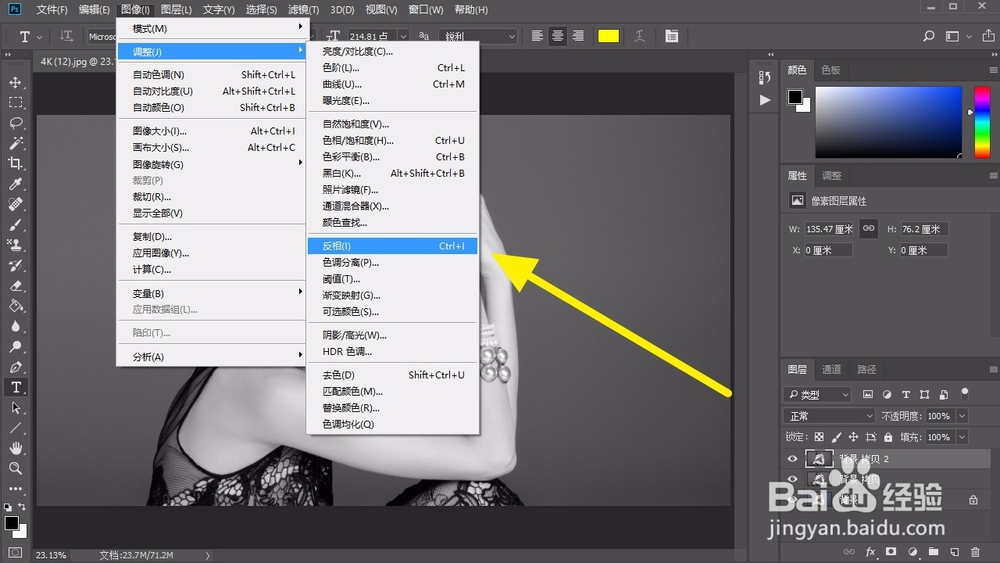Toggle lock transparent pixels

(819, 437)
